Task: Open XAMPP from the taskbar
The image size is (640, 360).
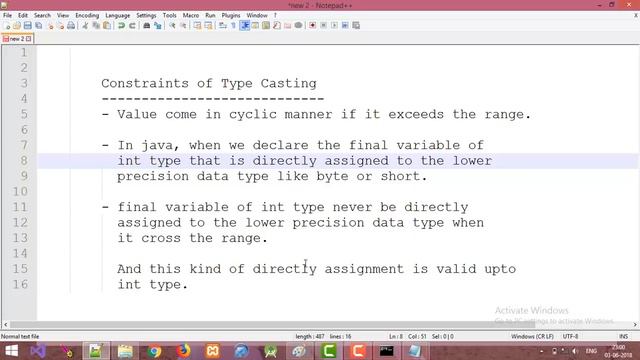Action: click(213, 351)
